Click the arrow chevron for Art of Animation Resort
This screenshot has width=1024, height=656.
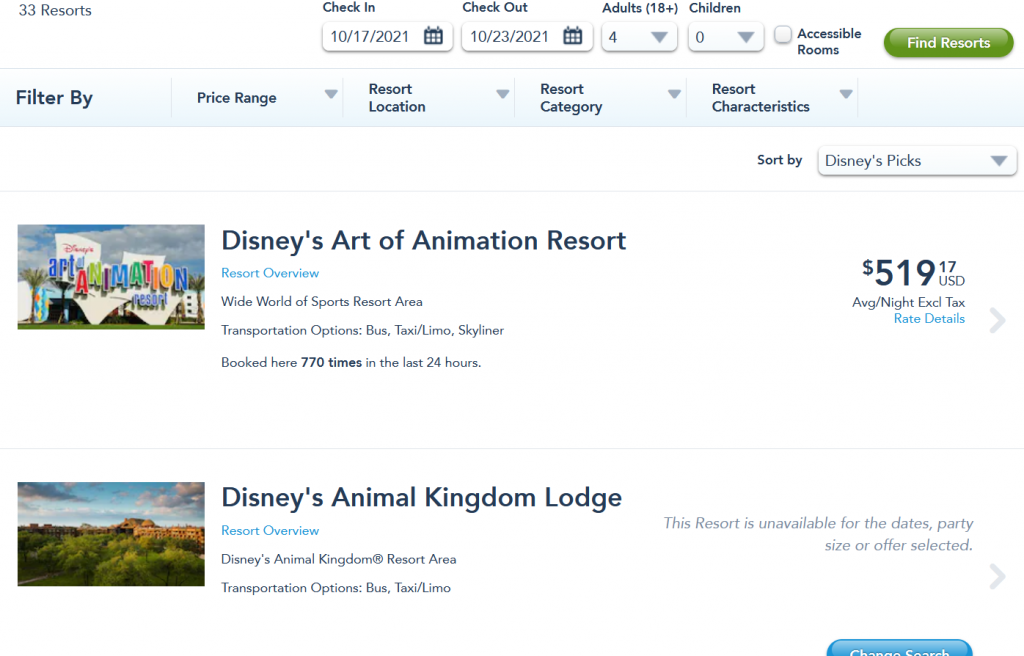point(997,320)
